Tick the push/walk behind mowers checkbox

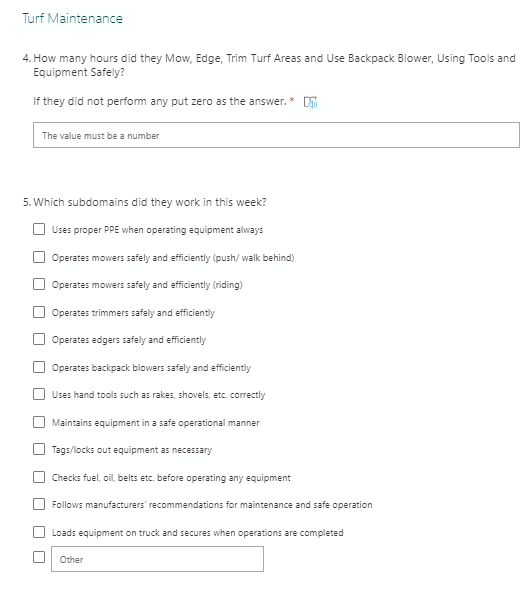point(39,257)
